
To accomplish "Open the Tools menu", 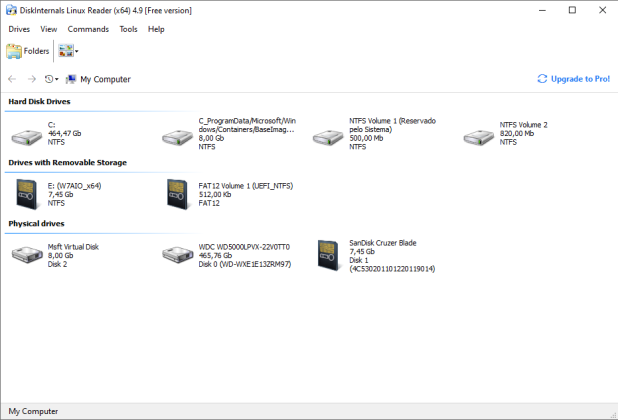I will tap(128, 29).
